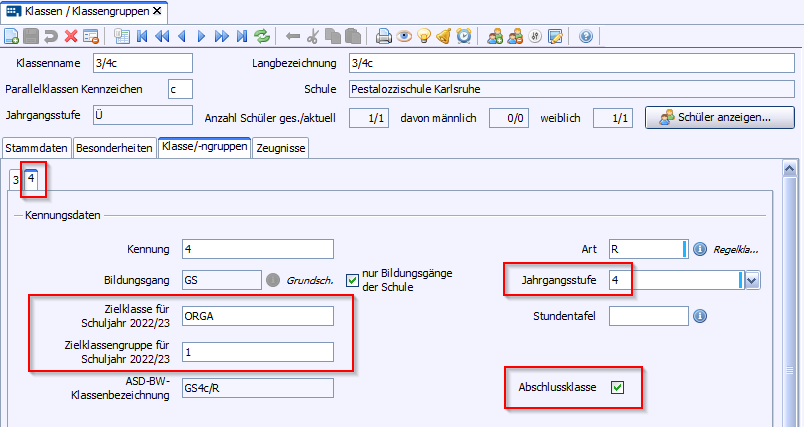804x427 pixels.
Task: Click the red delete X icon
Action: click(x=71, y=37)
